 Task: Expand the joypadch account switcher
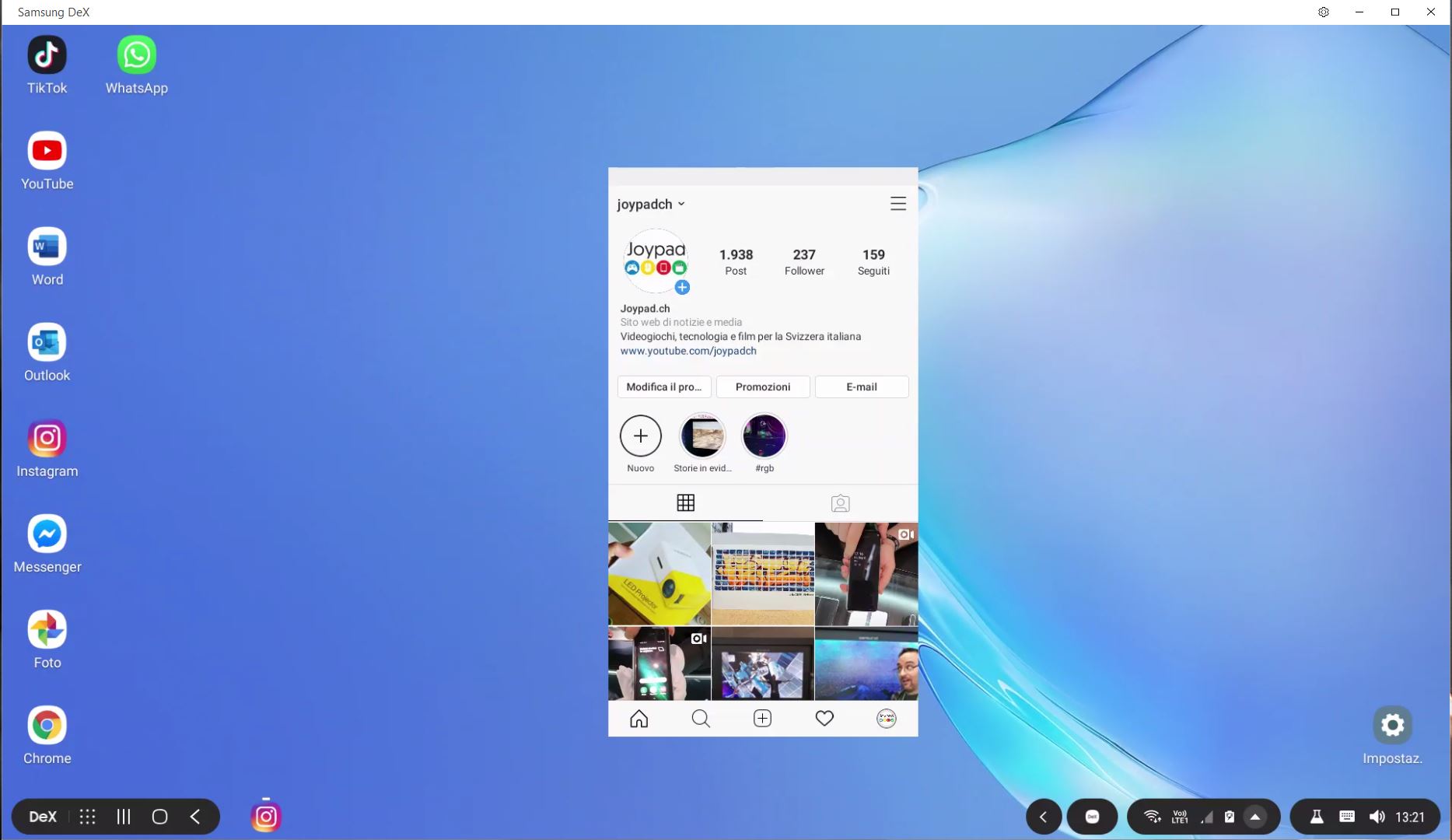[651, 204]
